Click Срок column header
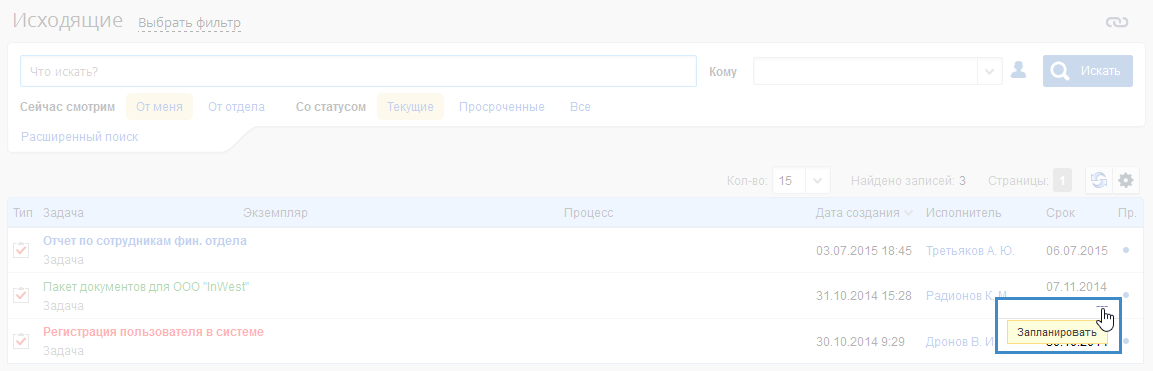The height and width of the screenshot is (371, 1153). point(1060,213)
